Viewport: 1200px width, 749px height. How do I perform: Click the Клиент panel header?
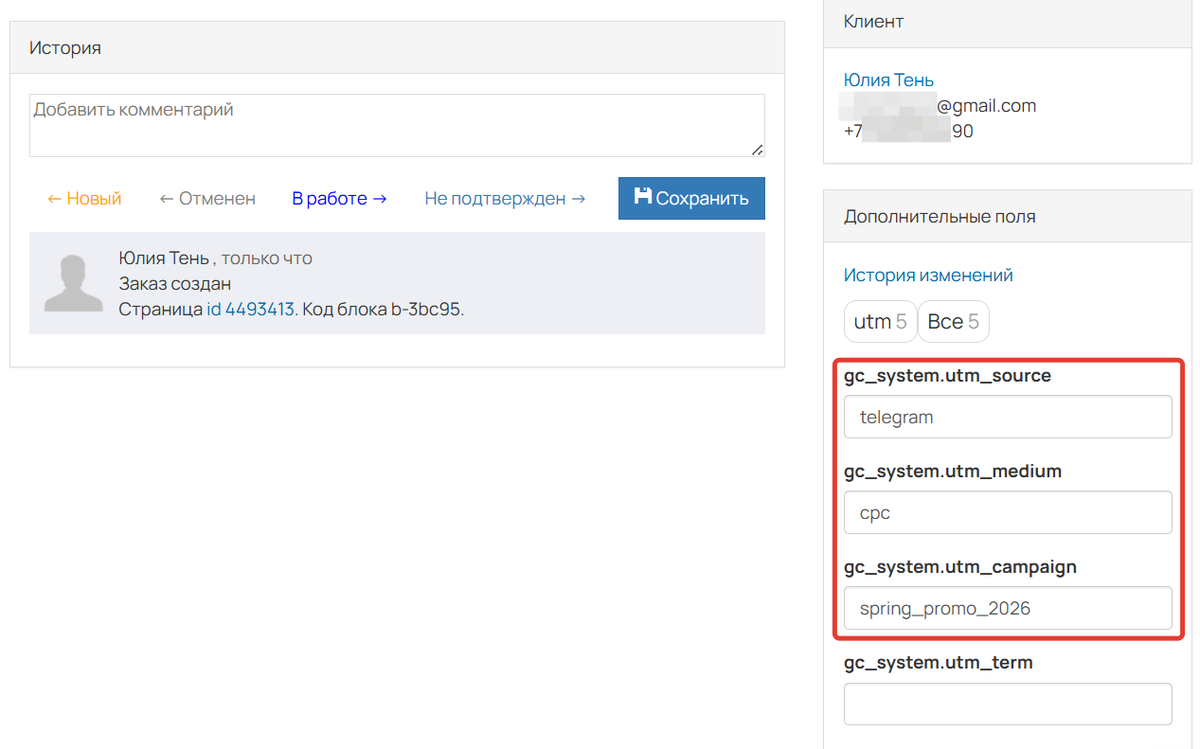(1007, 21)
